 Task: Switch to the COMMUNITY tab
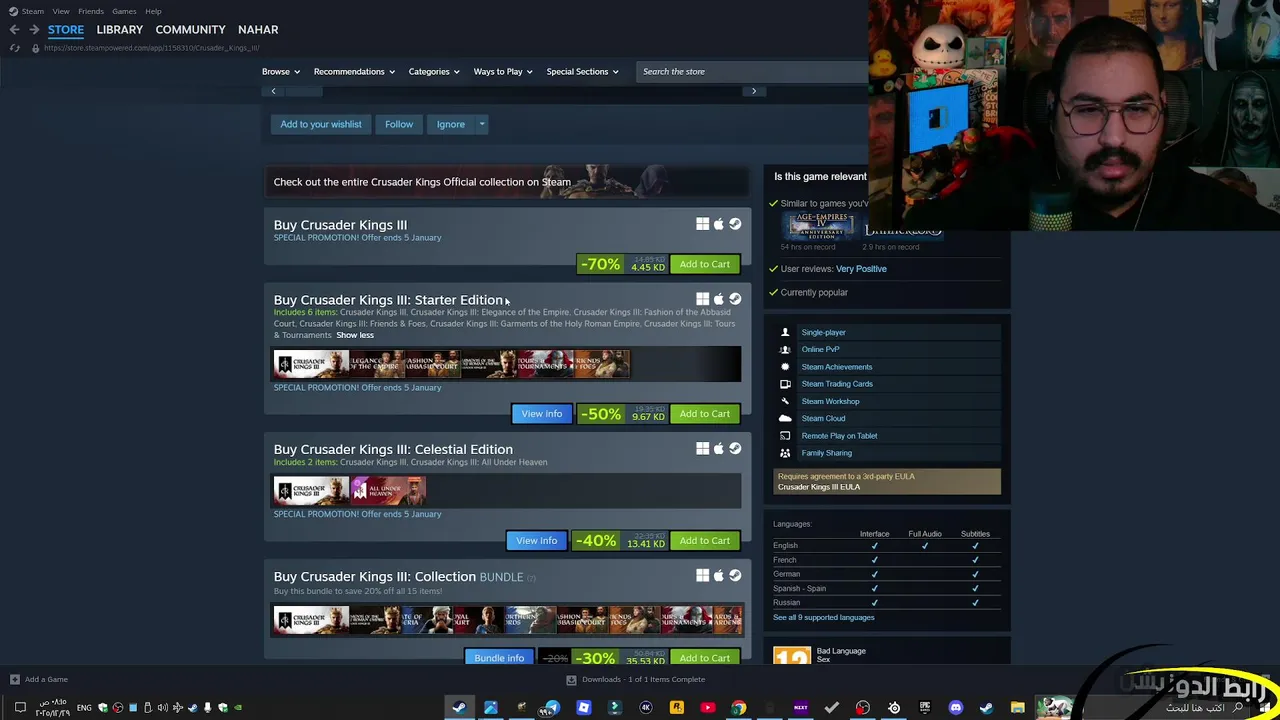click(x=190, y=30)
